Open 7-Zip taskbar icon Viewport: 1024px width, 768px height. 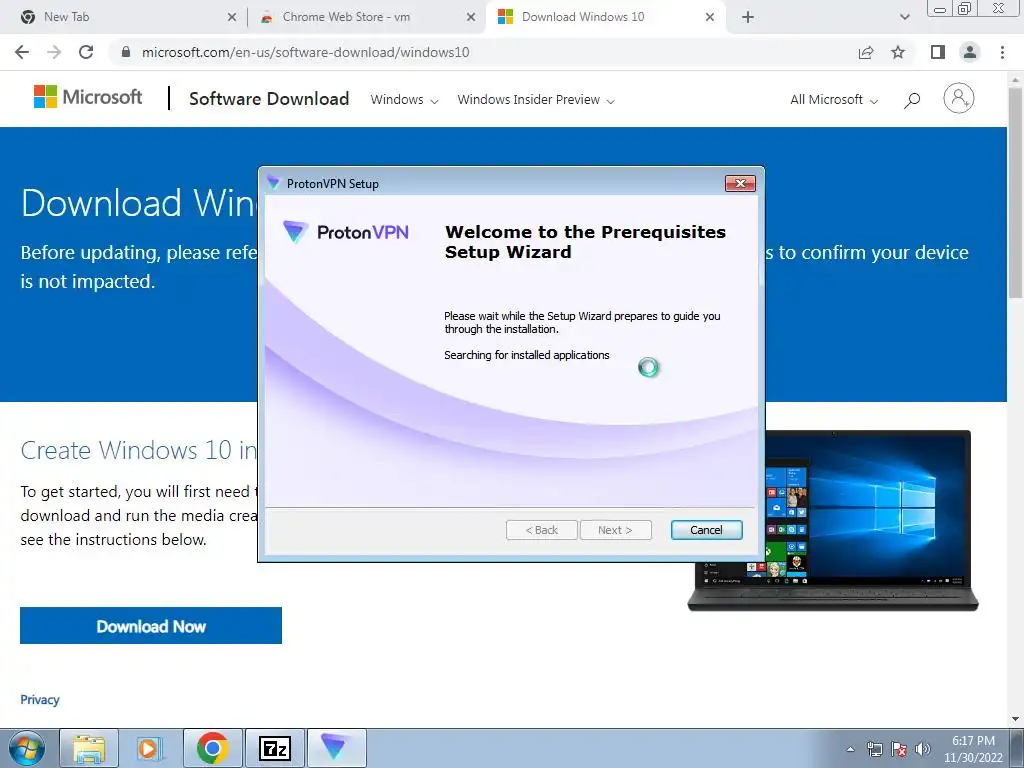(x=275, y=748)
